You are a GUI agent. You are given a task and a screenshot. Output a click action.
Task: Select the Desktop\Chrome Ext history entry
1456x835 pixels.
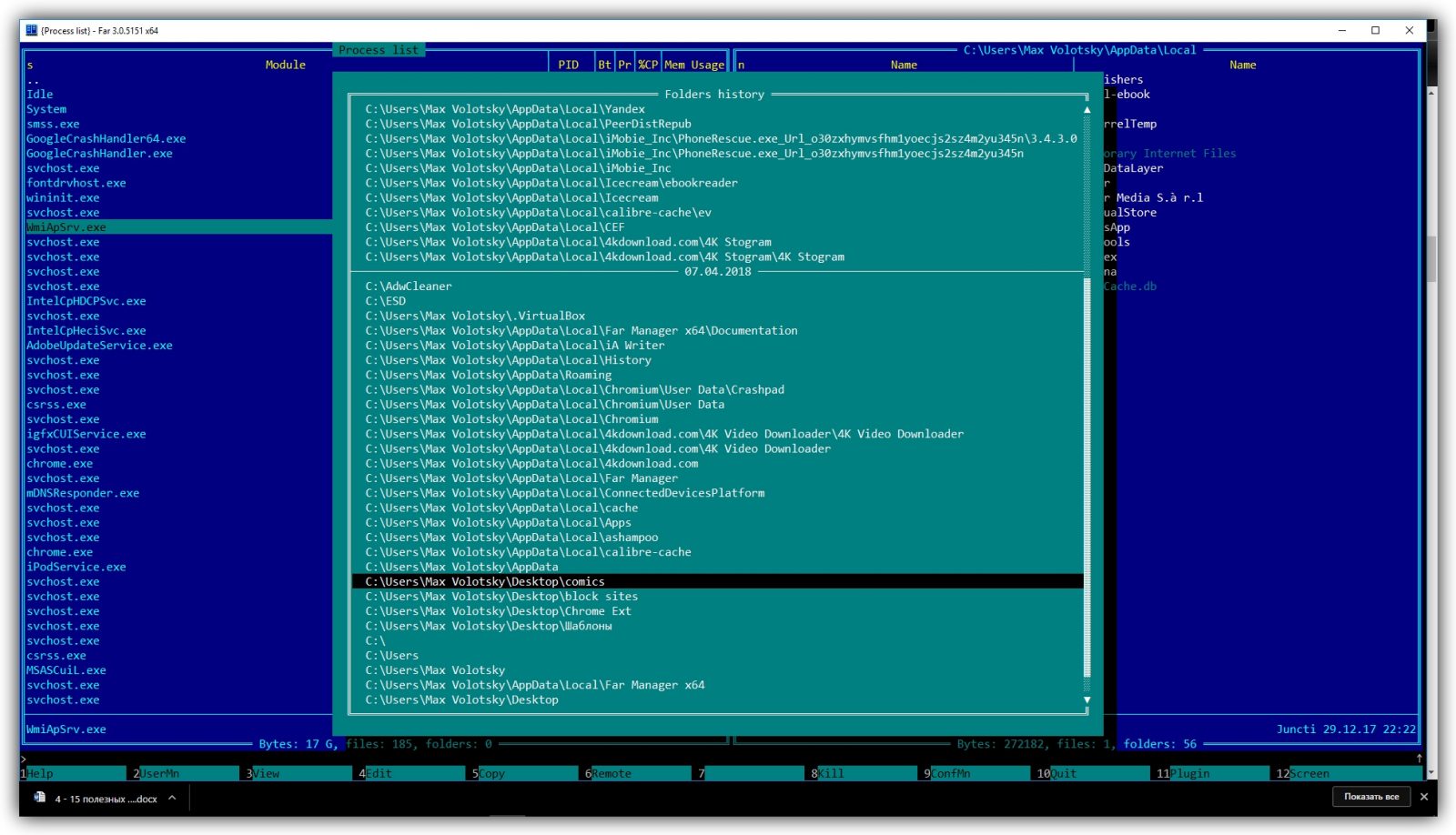(x=498, y=611)
